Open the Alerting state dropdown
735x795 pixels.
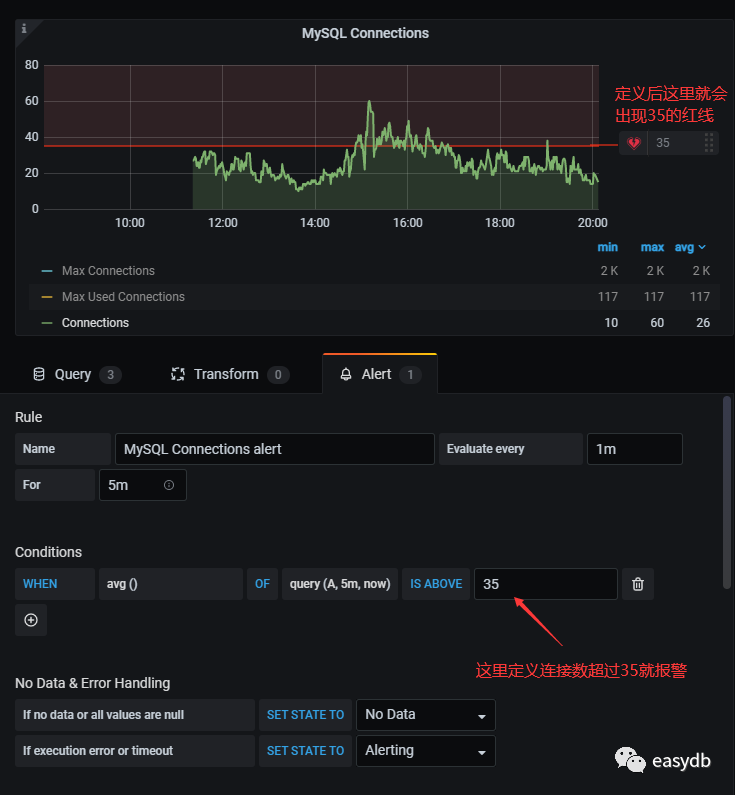(425, 751)
